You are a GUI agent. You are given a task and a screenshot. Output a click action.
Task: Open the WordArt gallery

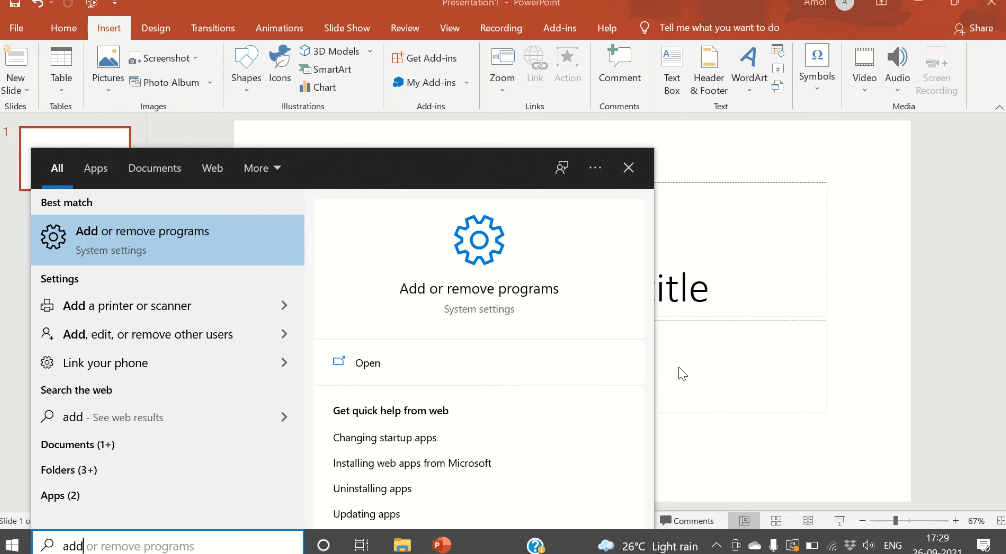click(749, 69)
